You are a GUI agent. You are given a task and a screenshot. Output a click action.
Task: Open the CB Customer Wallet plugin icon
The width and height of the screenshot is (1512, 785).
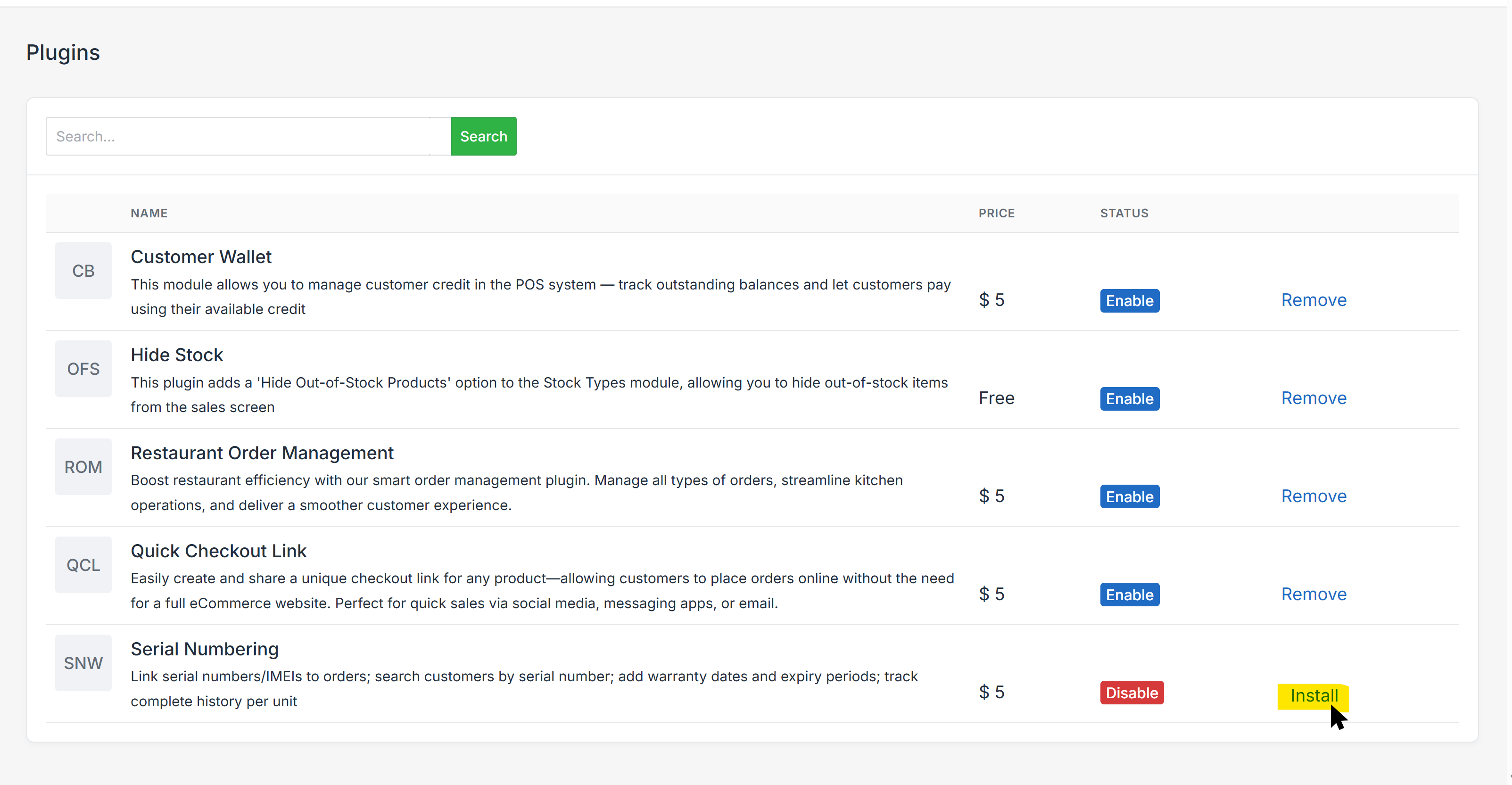tap(83, 271)
